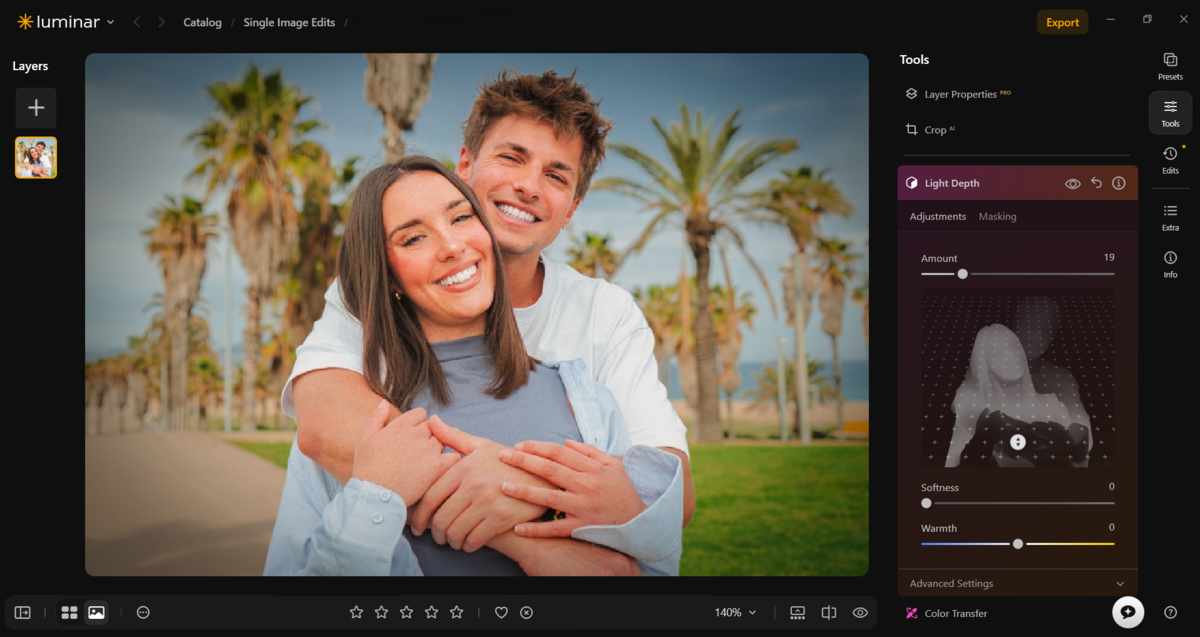This screenshot has height=637, width=1200.
Task: Switch to the grid gallery view
Action: click(69, 612)
